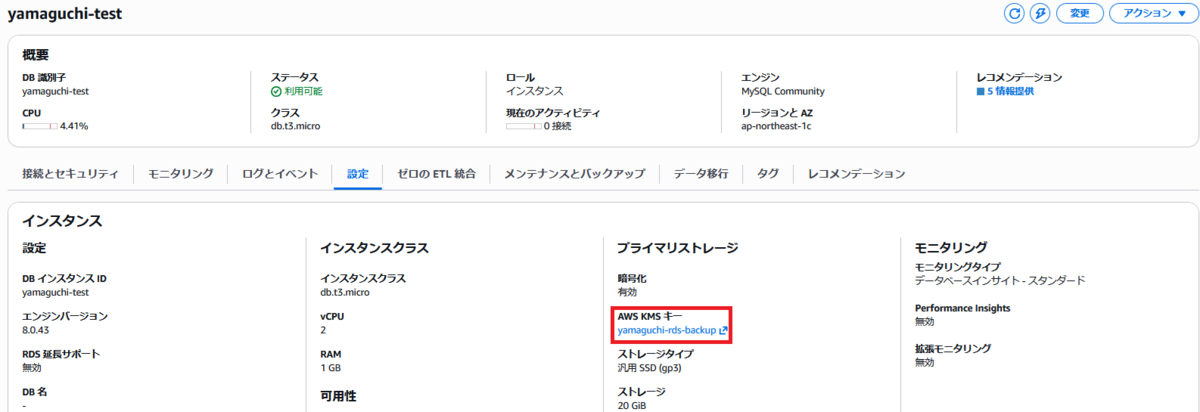Click the vCPU value 2

point(323,330)
